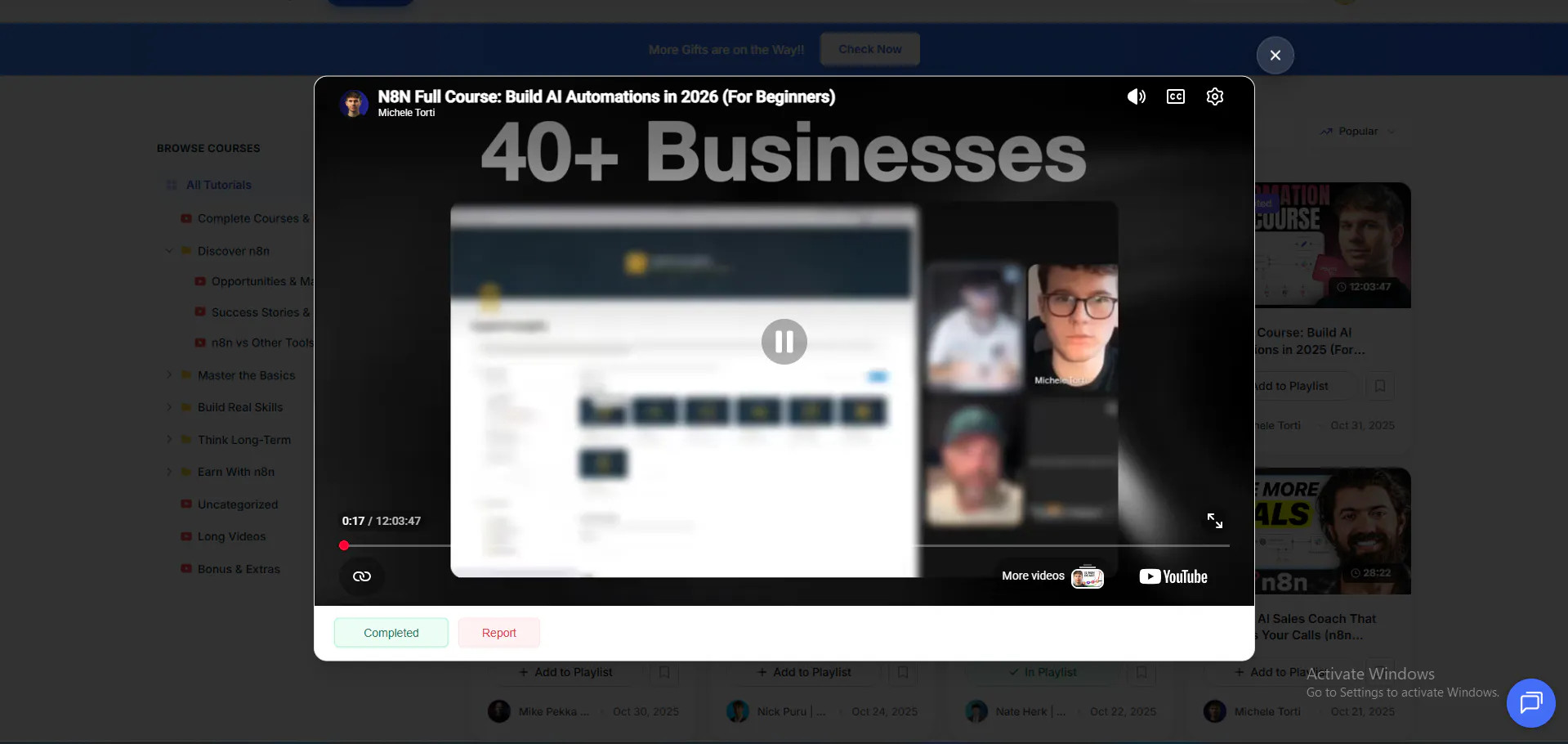Viewport: 1568px width, 744px height.
Task: Pause the video using the center button
Action: (784, 342)
